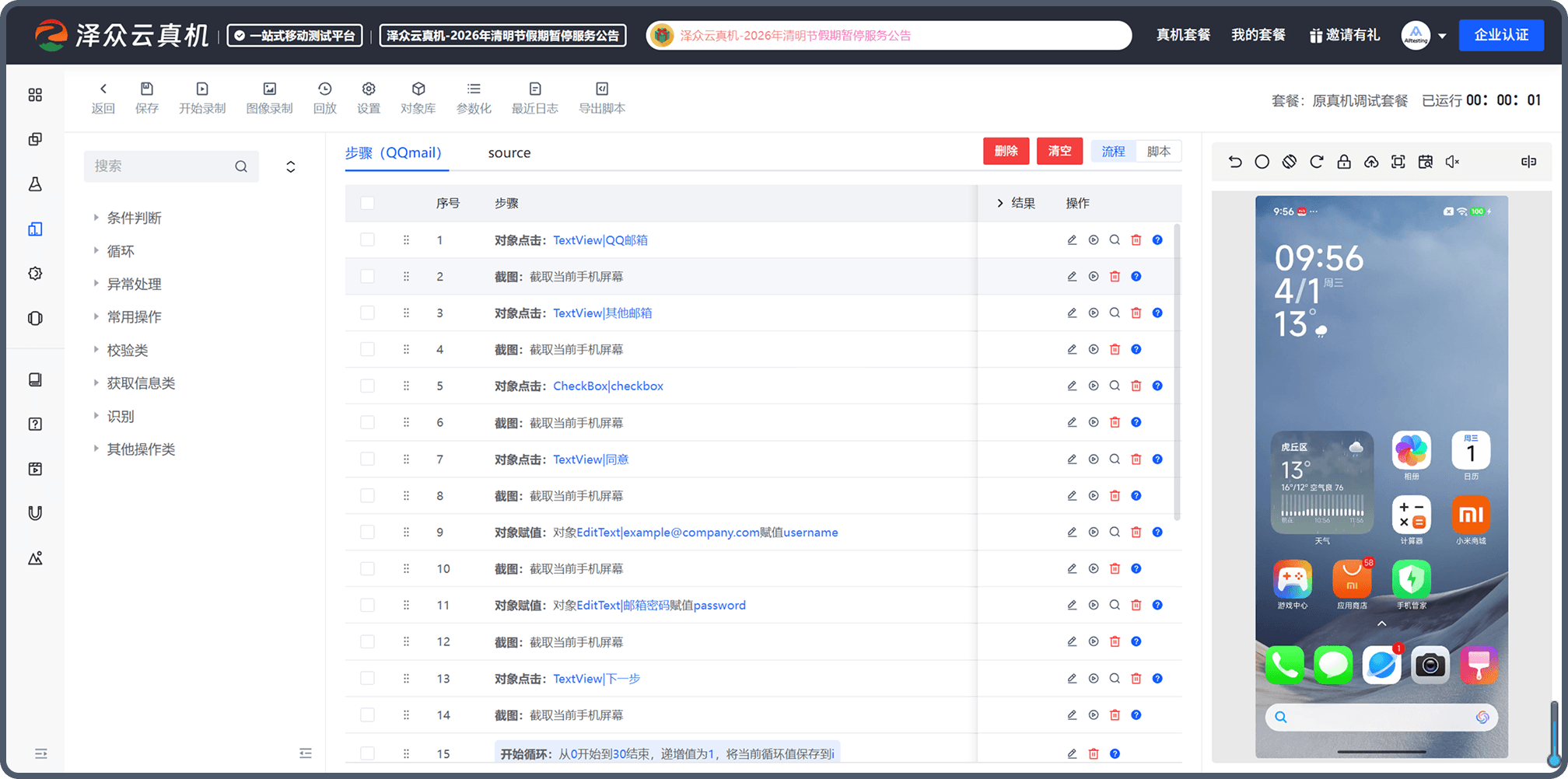
Task: Click the phone back arrow control icon
Action: pos(1235,162)
